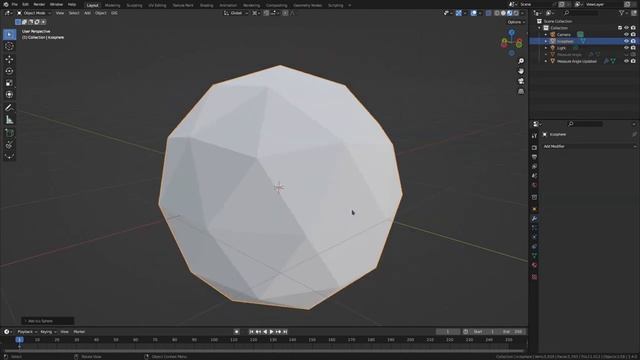Open the Add Modifier dropdown
The height and width of the screenshot is (360, 640).
pyautogui.click(x=589, y=147)
